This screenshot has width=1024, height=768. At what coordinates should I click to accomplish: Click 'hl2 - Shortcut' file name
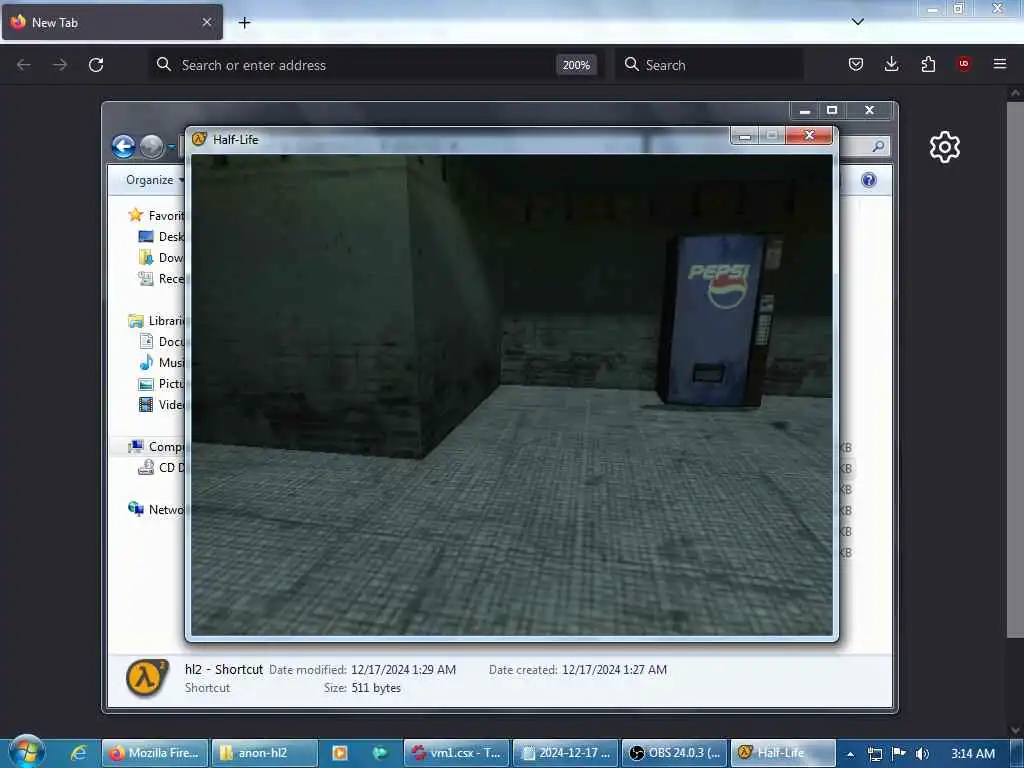pos(224,669)
